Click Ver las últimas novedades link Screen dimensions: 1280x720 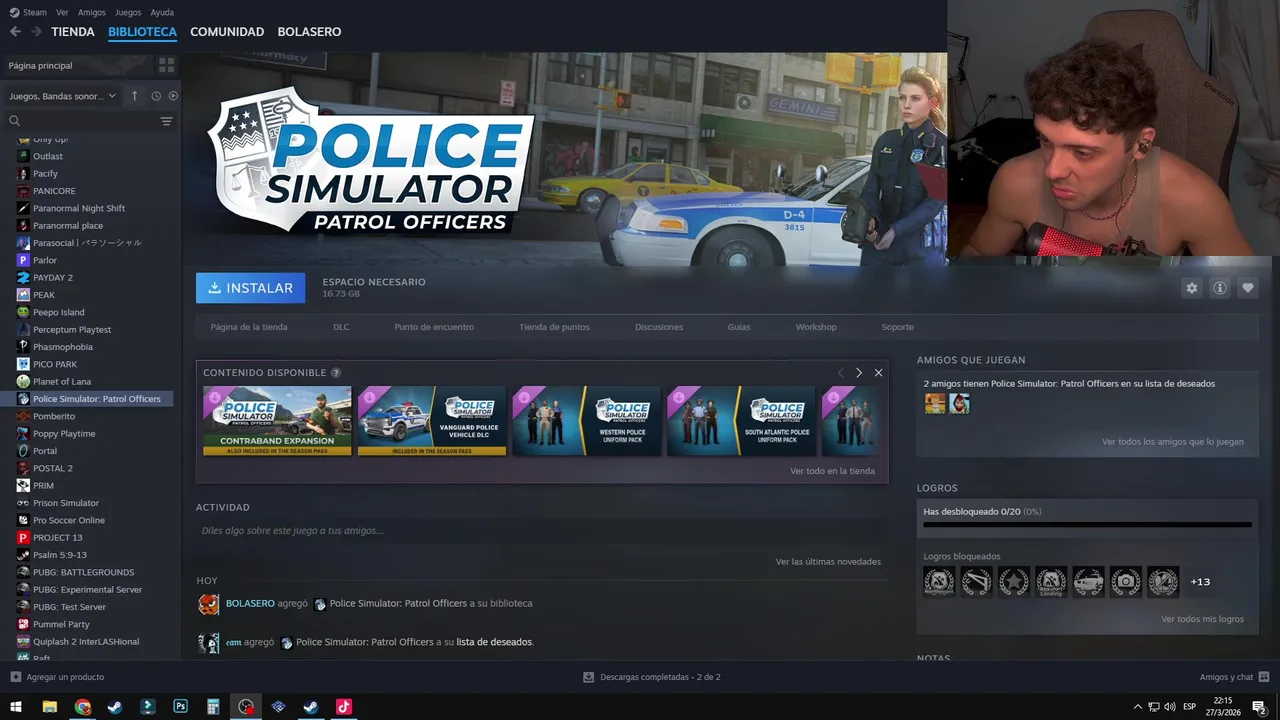[x=828, y=562]
